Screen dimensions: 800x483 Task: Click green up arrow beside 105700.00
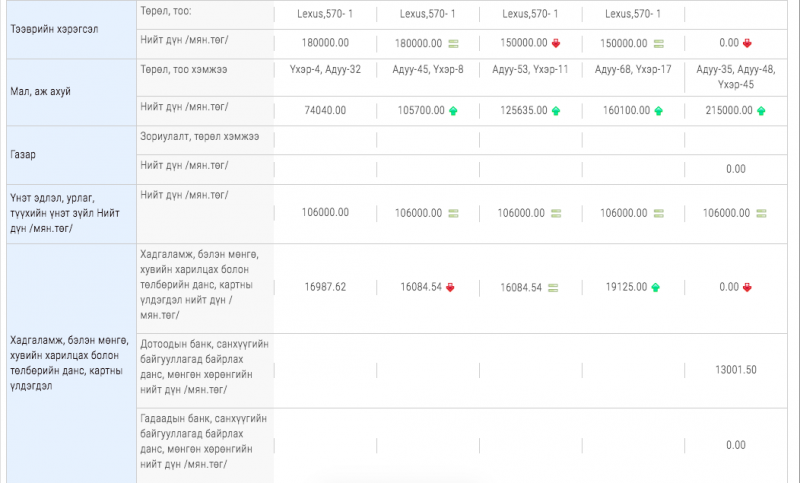[x=453, y=111]
